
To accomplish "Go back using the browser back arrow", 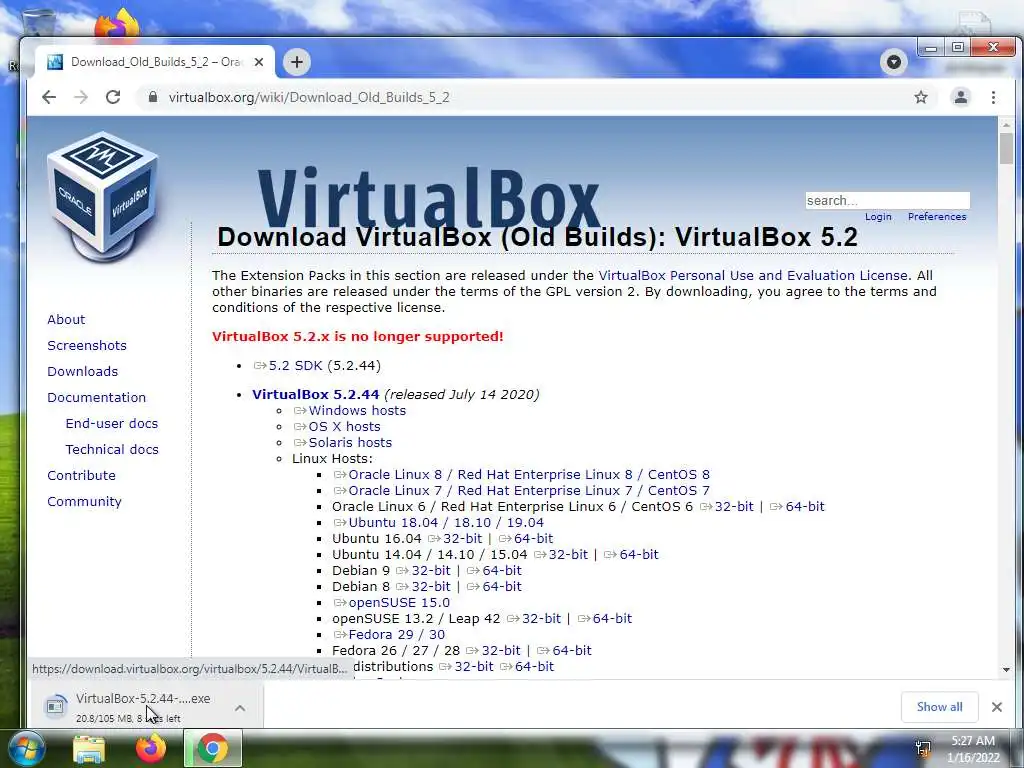I will [x=49, y=97].
